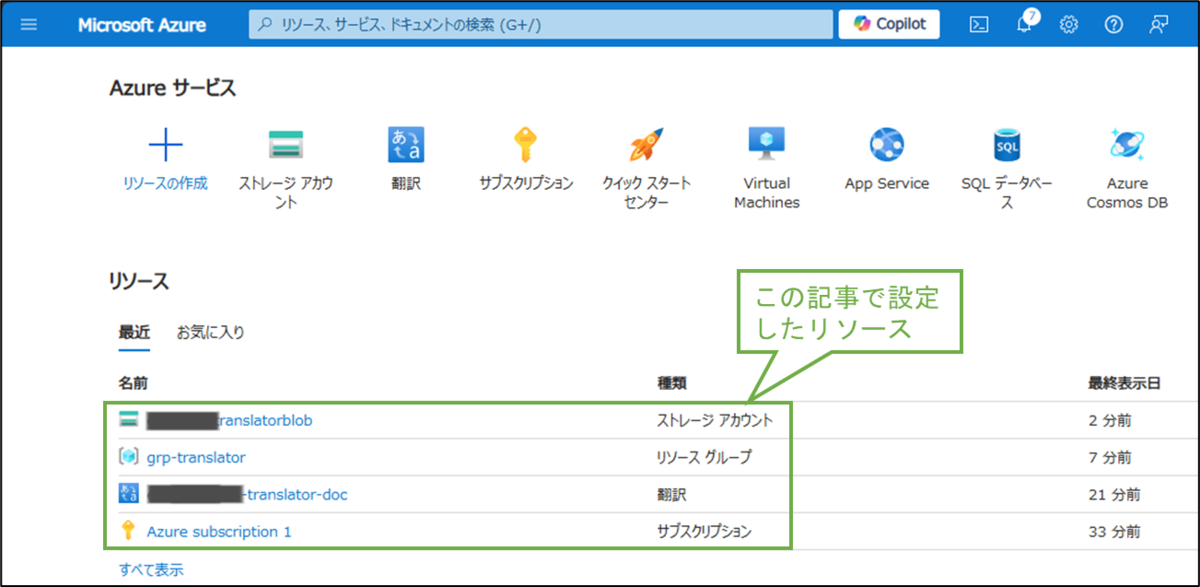
Task: Click the Virtual Machines label
Action: click(x=767, y=193)
